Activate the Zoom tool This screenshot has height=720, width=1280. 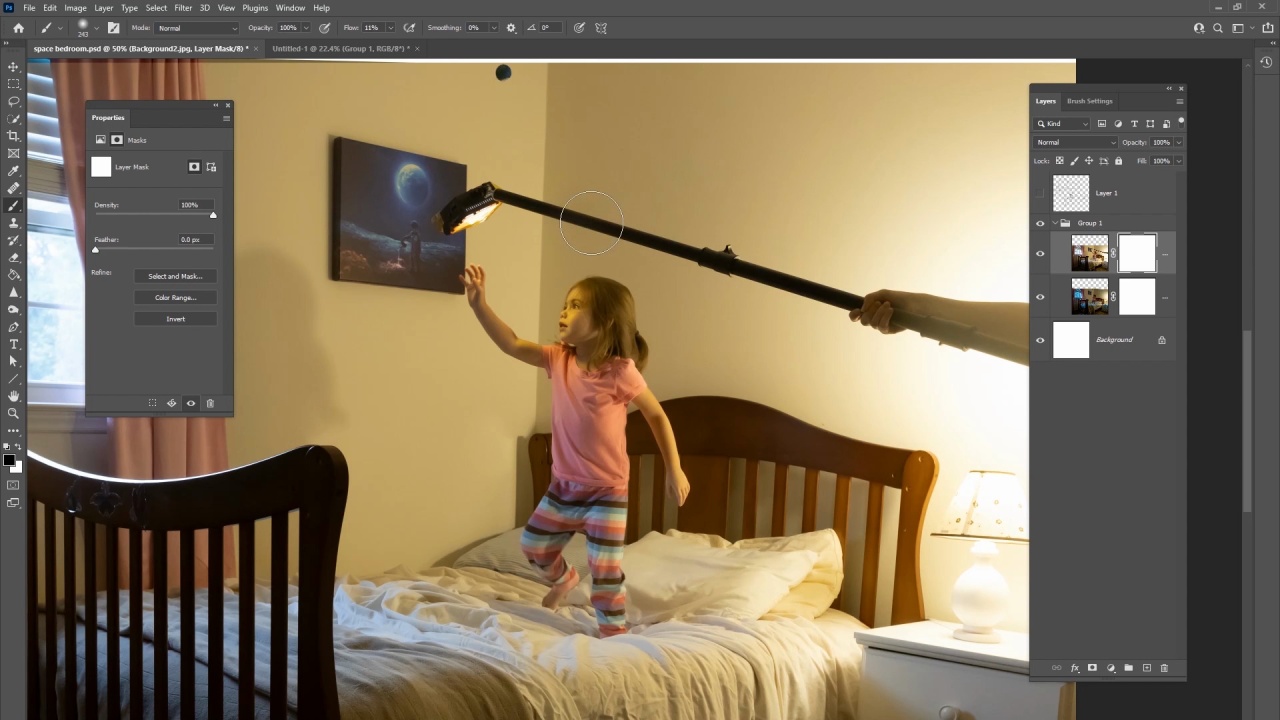click(13, 413)
